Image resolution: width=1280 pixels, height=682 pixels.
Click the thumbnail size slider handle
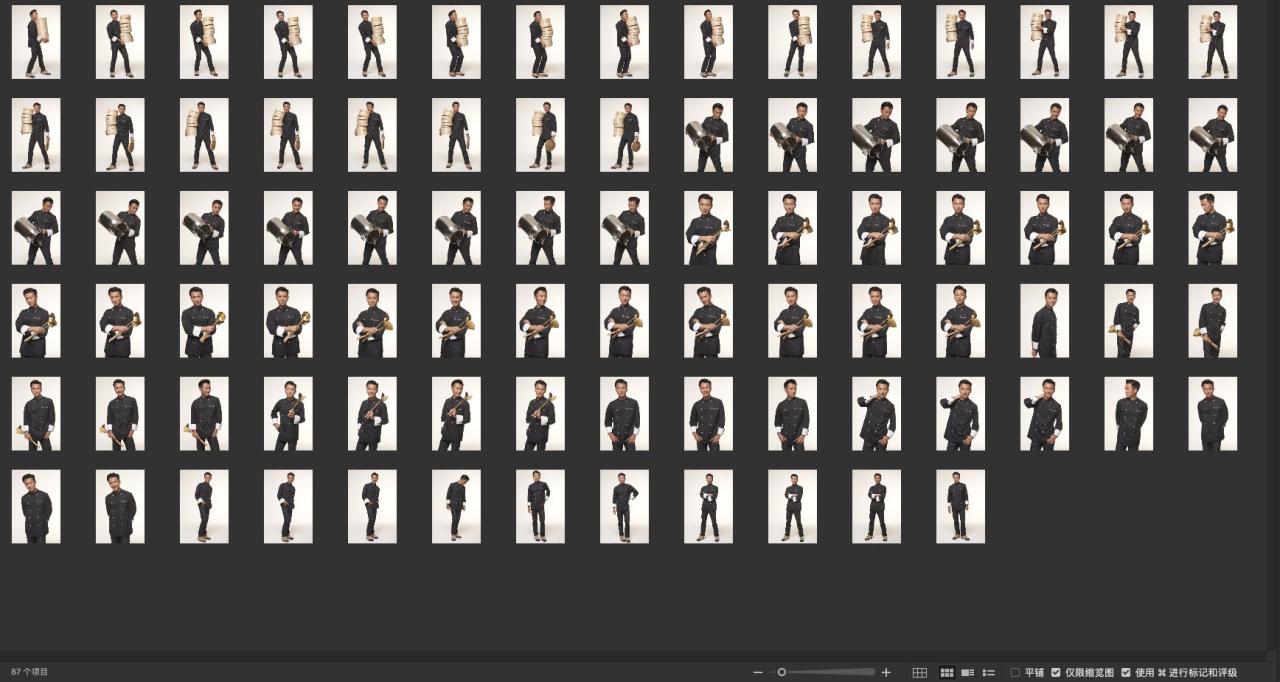pos(782,672)
